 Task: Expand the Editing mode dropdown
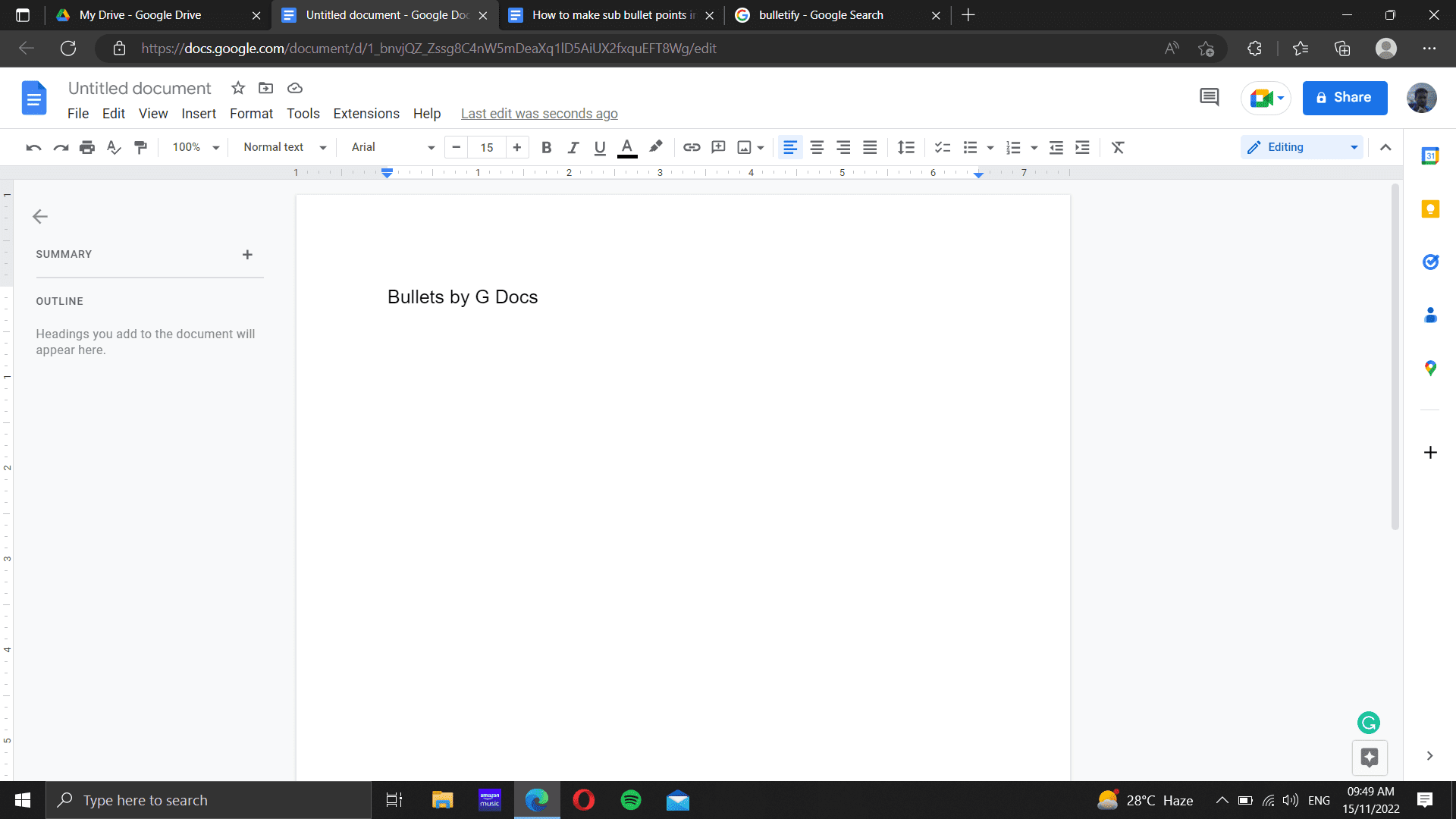(x=1354, y=147)
